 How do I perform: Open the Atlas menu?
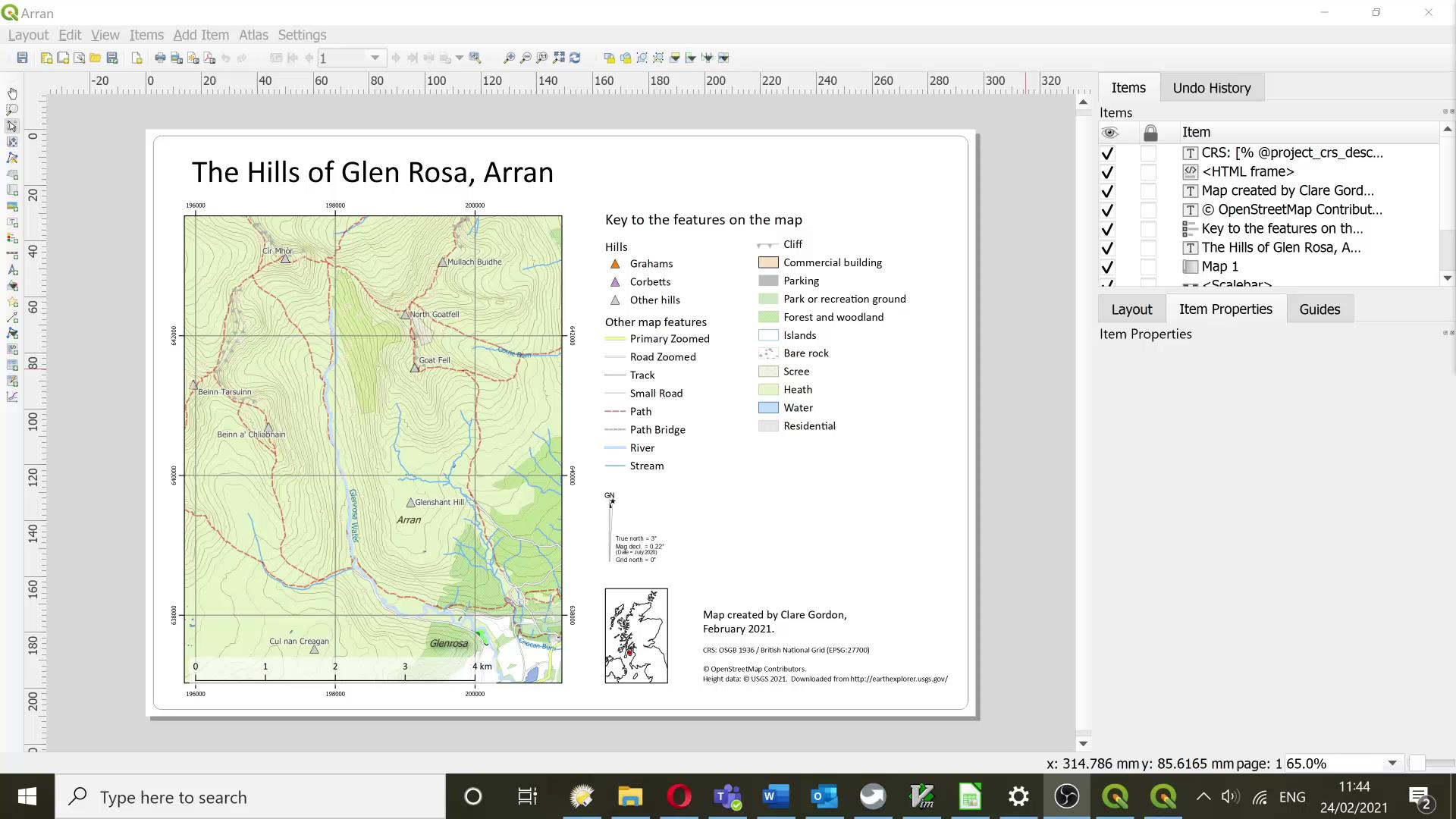pyautogui.click(x=253, y=35)
